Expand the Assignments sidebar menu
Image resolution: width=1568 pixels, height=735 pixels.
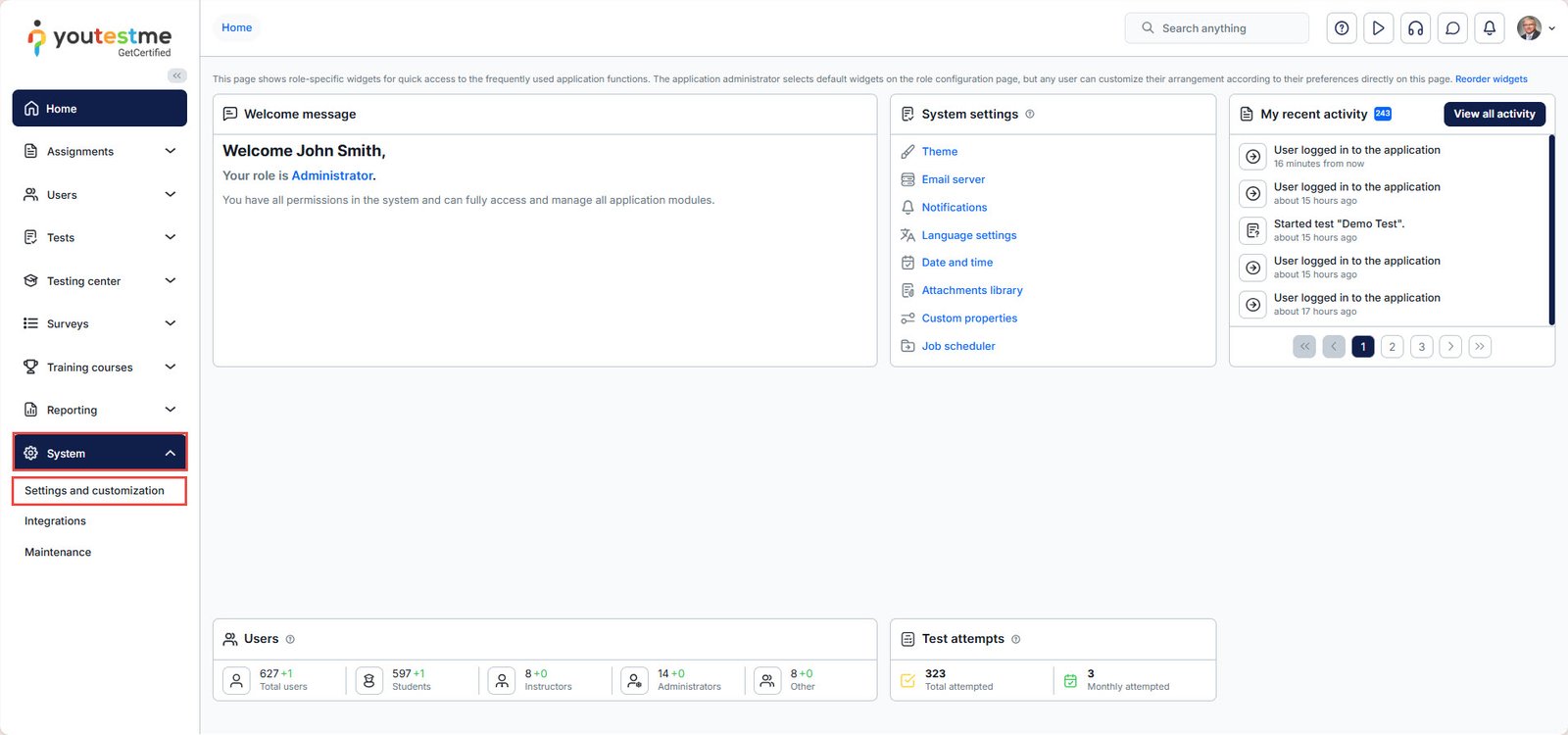point(99,152)
